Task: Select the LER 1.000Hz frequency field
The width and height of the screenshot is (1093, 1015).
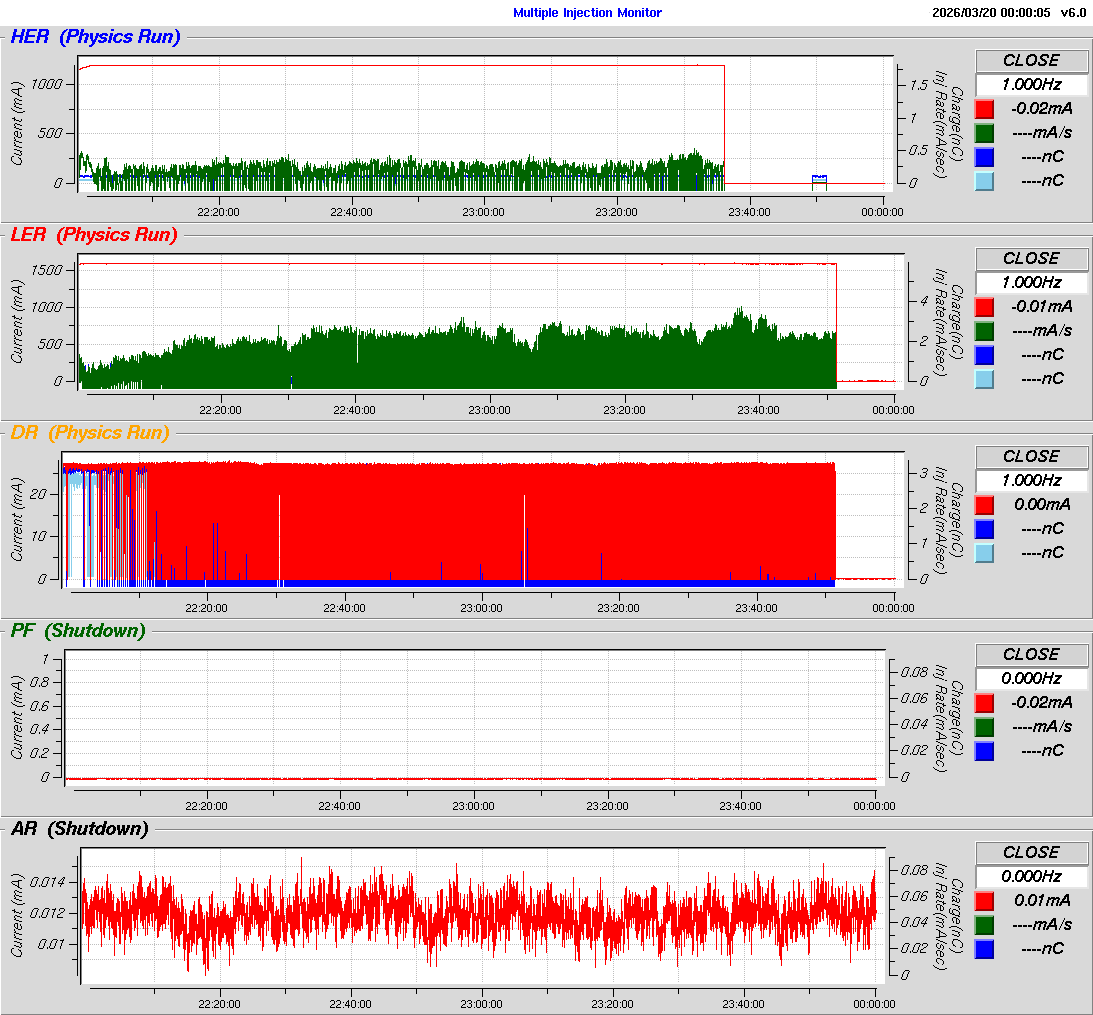Action: click(1031, 283)
